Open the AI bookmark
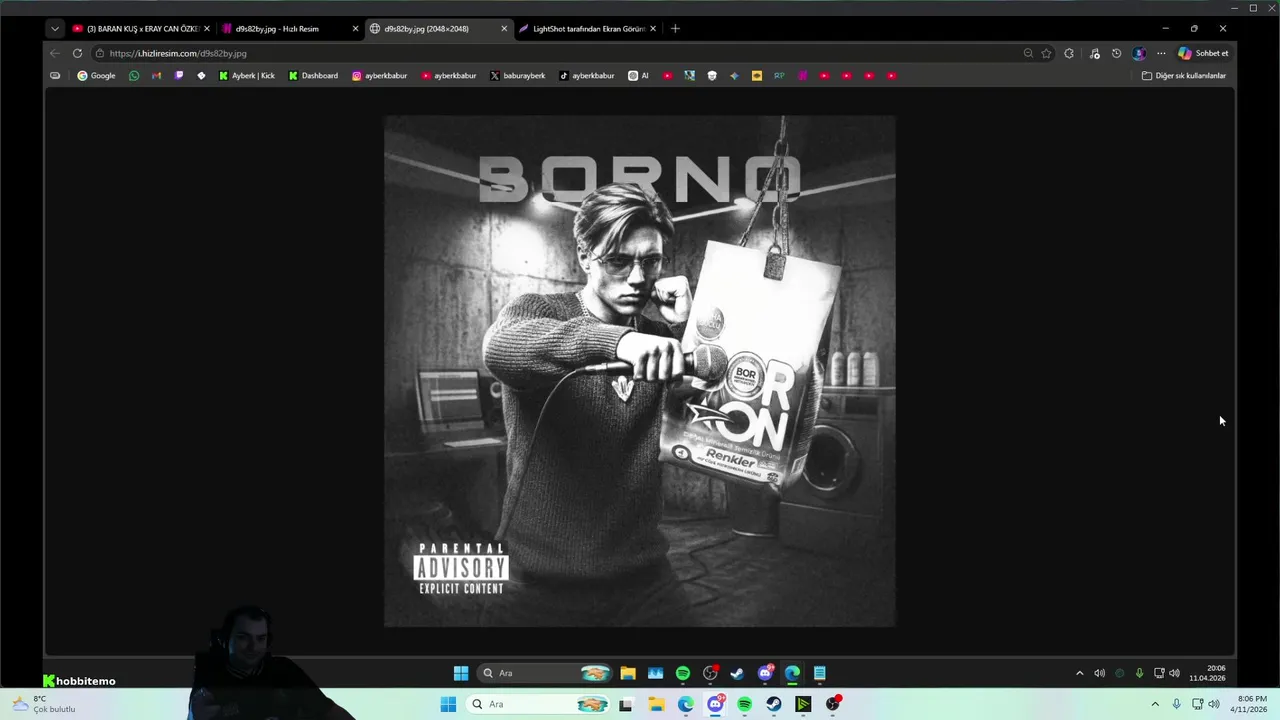This screenshot has width=1280, height=720. [x=638, y=75]
